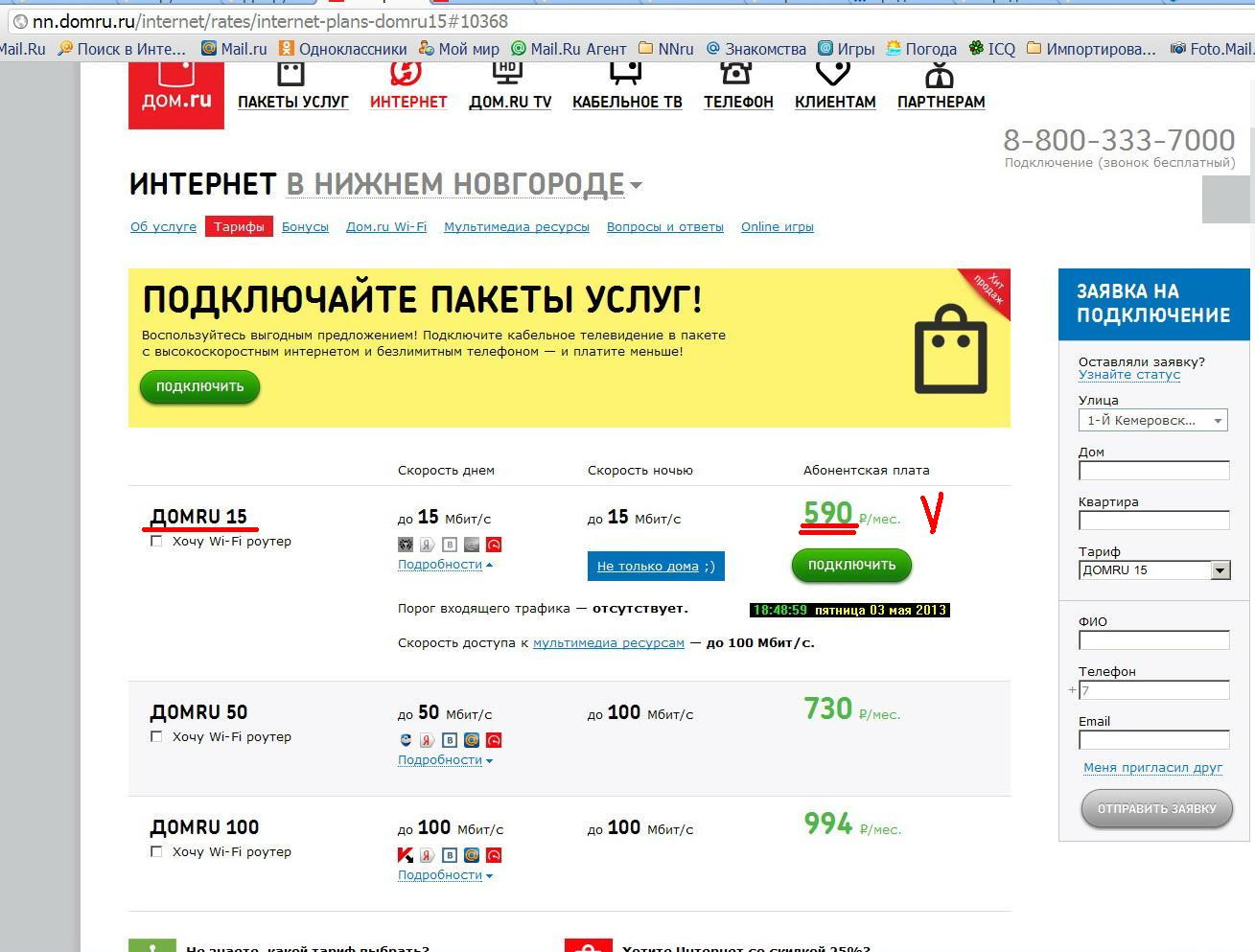Open the city selector Нижнем Новгороде dropdown
This screenshot has width=1255, height=952.
tap(464, 184)
